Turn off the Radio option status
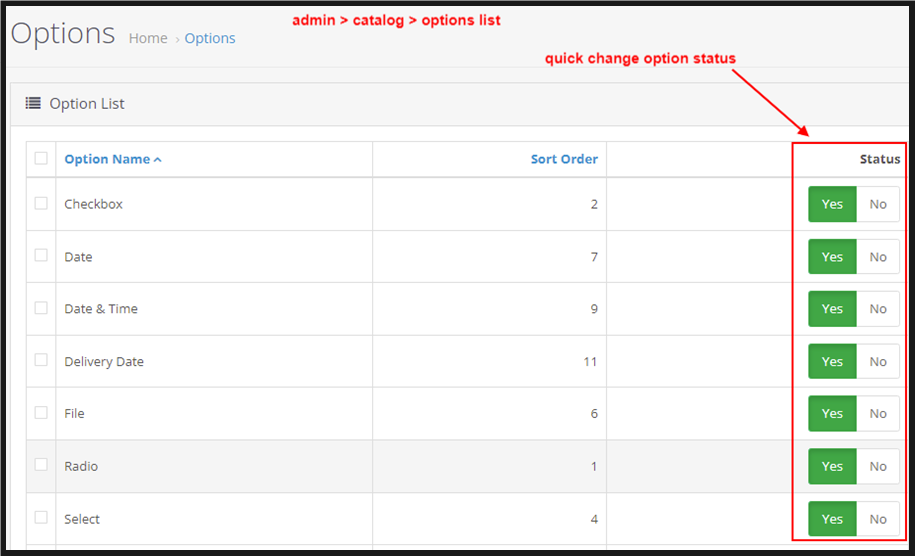This screenshot has height=556, width=915. [878, 466]
